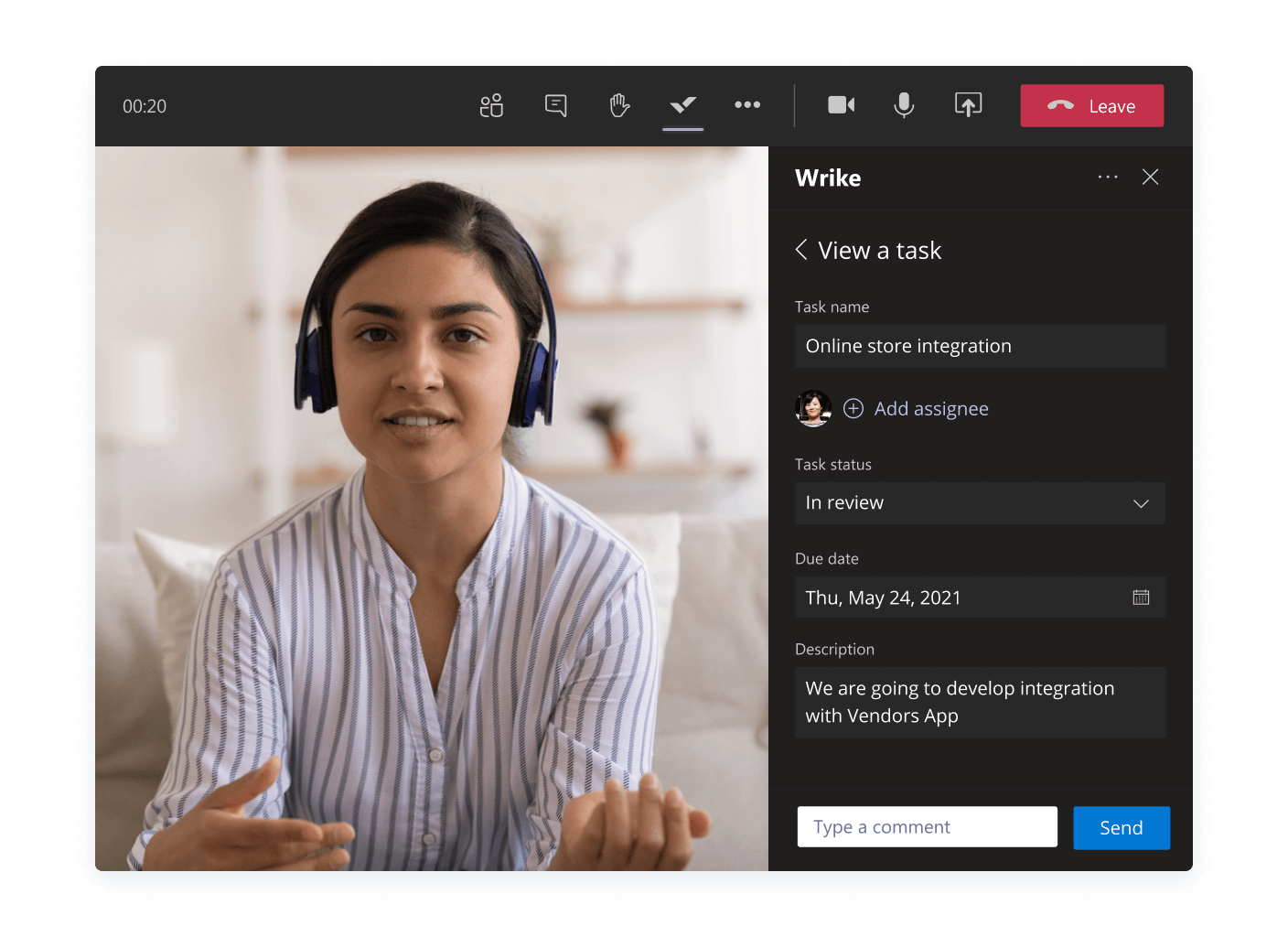Open the meeting chat icon
This screenshot has height=937, width=1288.
555,106
